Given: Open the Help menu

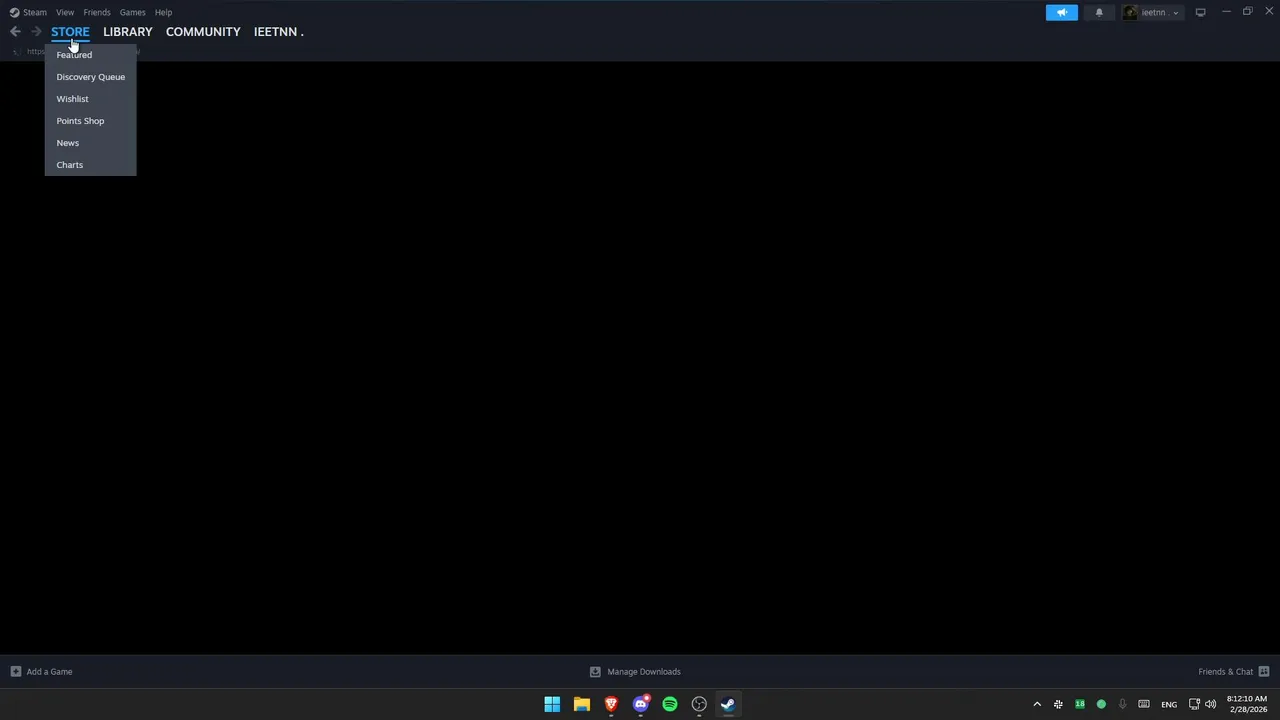Looking at the screenshot, I should [164, 12].
